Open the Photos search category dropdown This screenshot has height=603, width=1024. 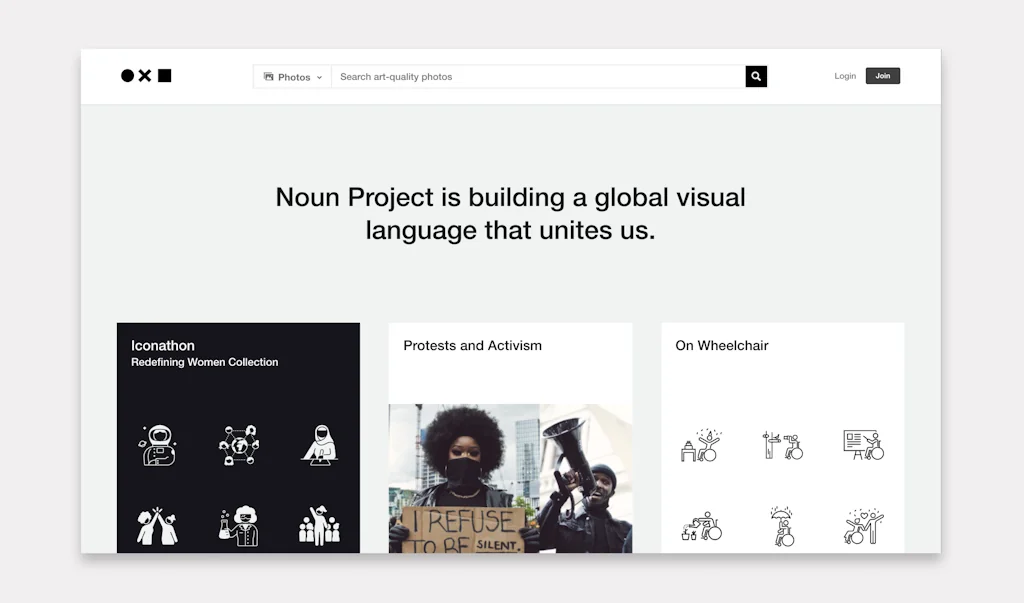[x=291, y=76]
